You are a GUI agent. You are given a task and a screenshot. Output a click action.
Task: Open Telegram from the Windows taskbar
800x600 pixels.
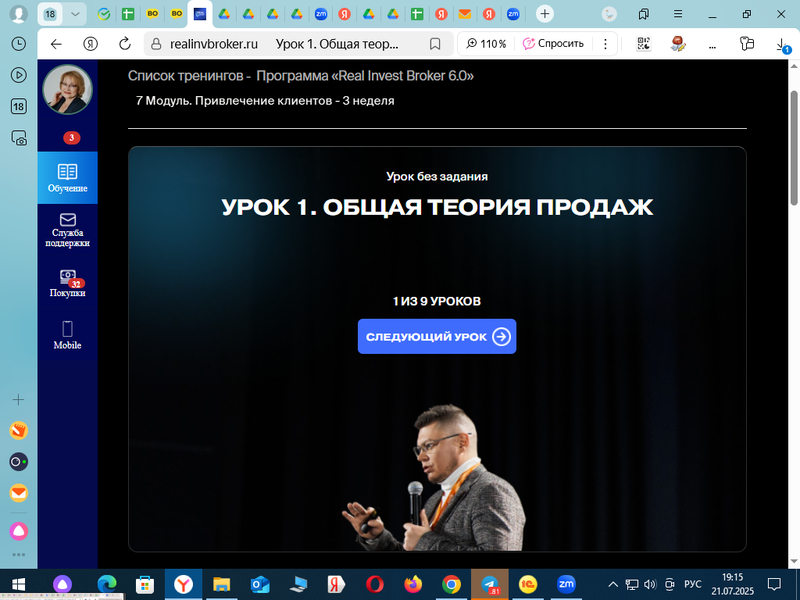[490, 584]
